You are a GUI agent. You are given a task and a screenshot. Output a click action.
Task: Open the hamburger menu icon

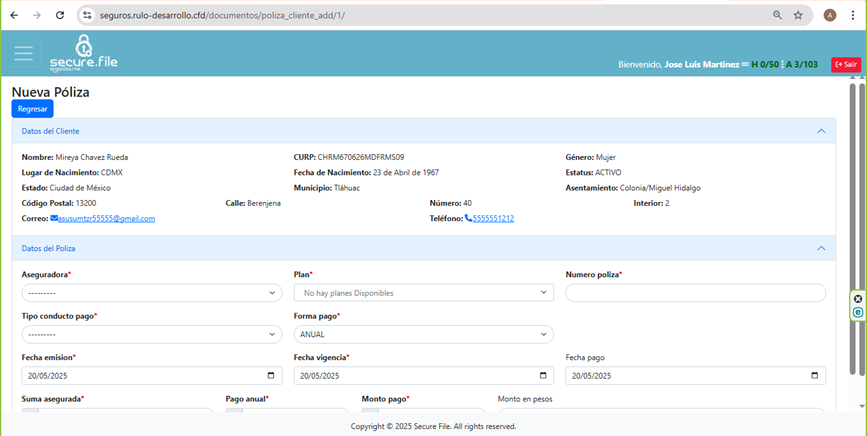click(x=23, y=54)
